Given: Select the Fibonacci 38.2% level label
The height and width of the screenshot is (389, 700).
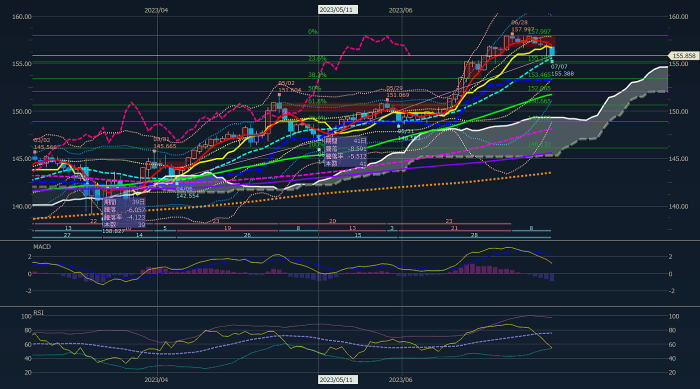Looking at the screenshot, I should point(317,75).
